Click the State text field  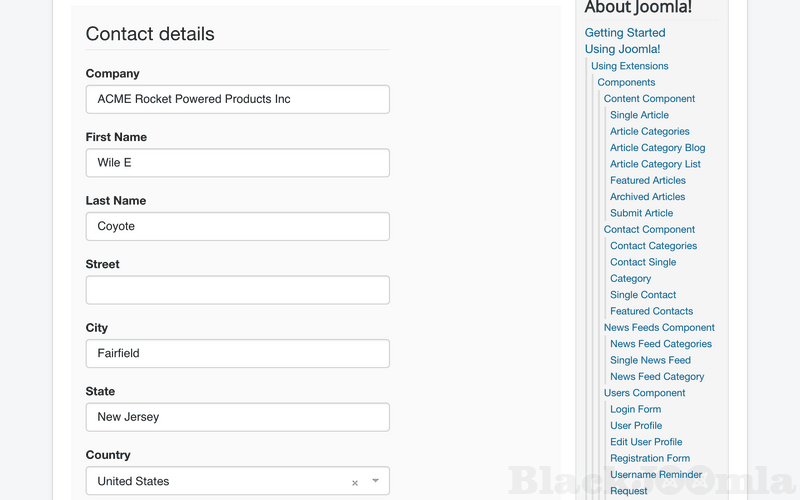click(237, 417)
